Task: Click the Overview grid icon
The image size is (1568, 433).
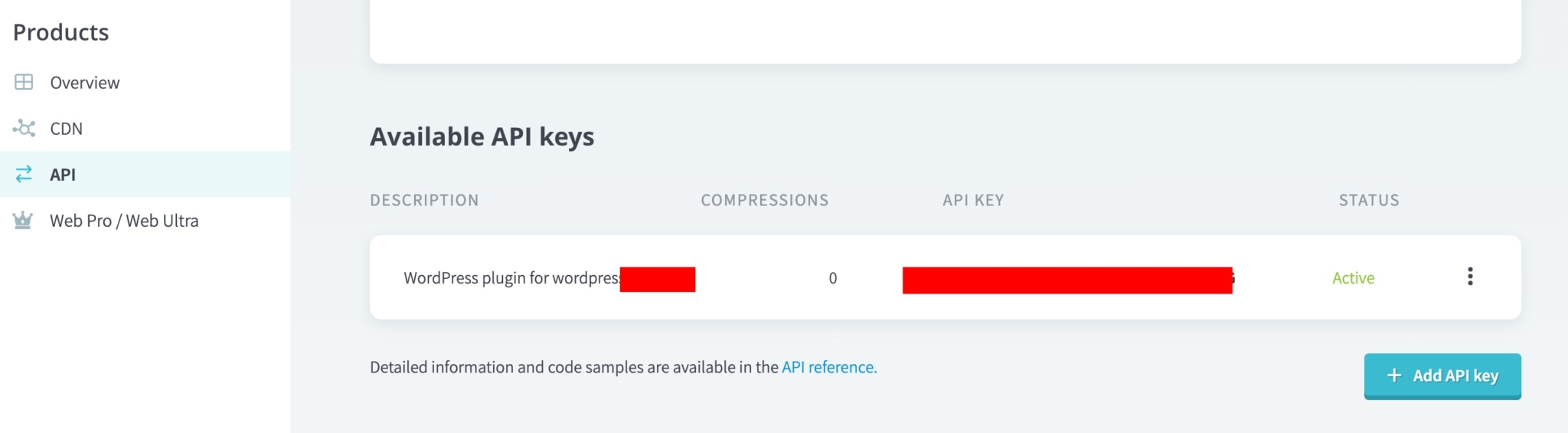Action: click(24, 82)
